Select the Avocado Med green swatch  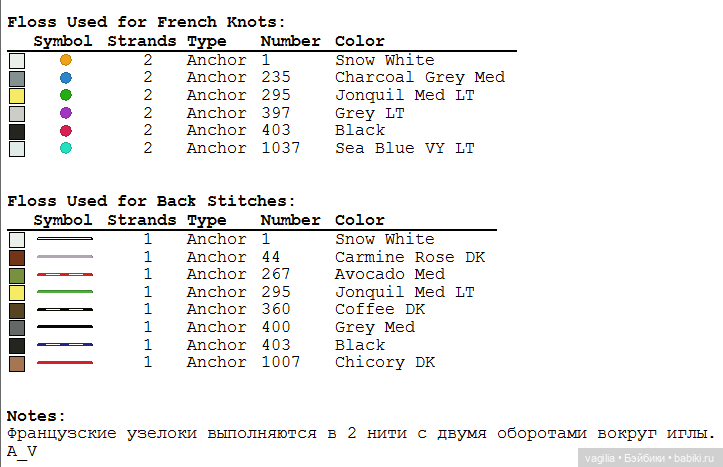tap(16, 275)
